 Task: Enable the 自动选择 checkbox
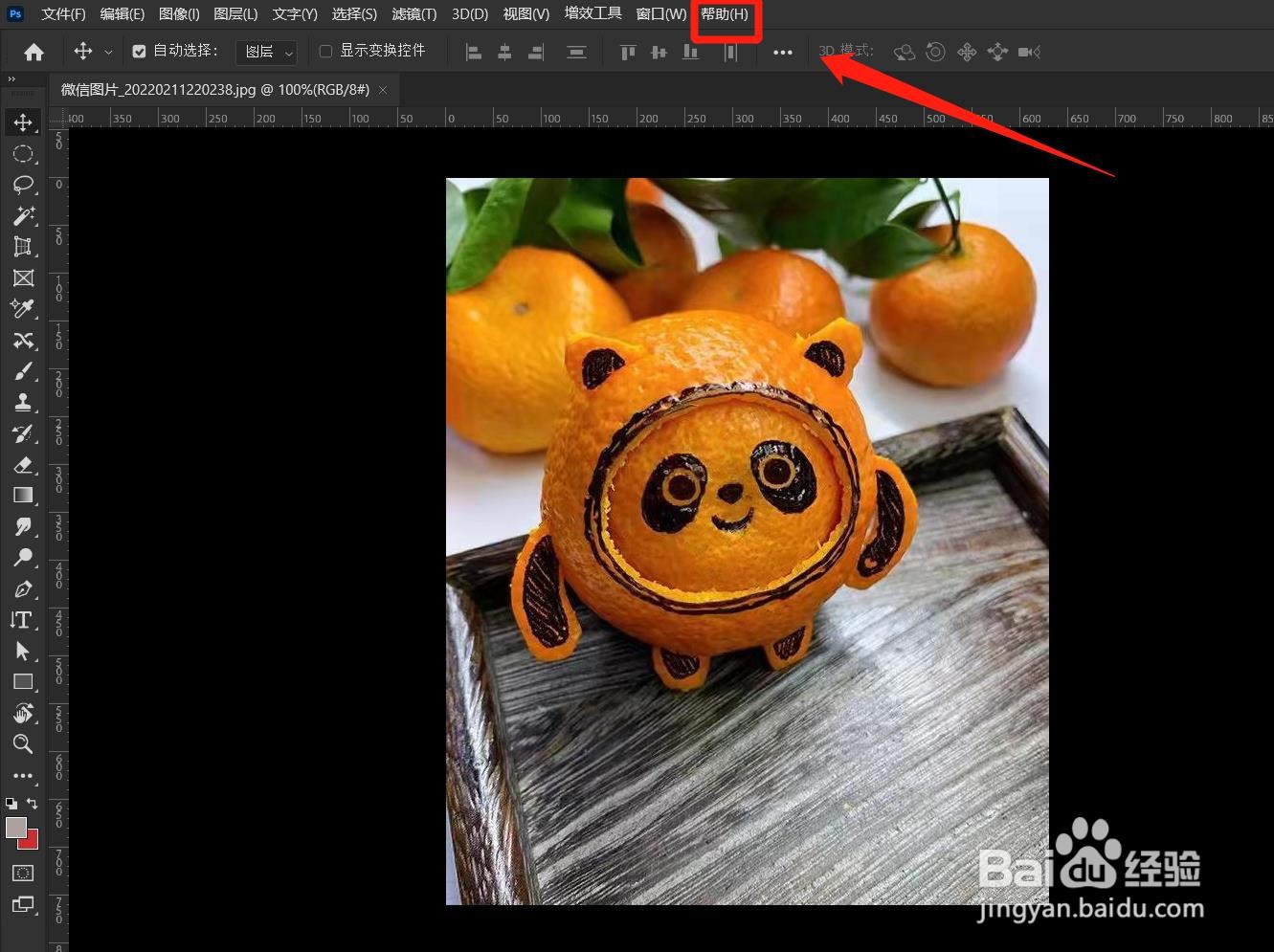click(139, 50)
